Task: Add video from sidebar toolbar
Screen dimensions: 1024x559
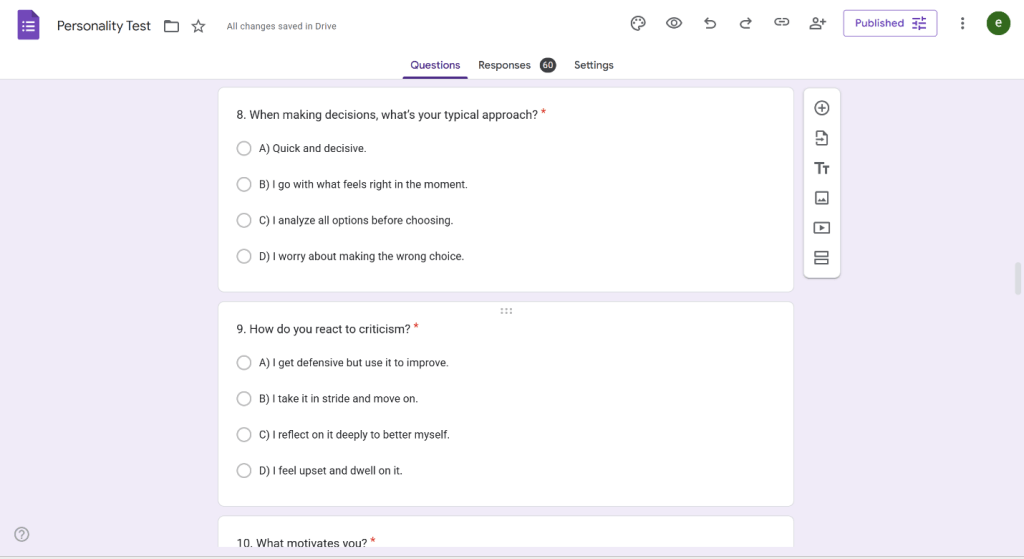Action: pyautogui.click(x=821, y=228)
